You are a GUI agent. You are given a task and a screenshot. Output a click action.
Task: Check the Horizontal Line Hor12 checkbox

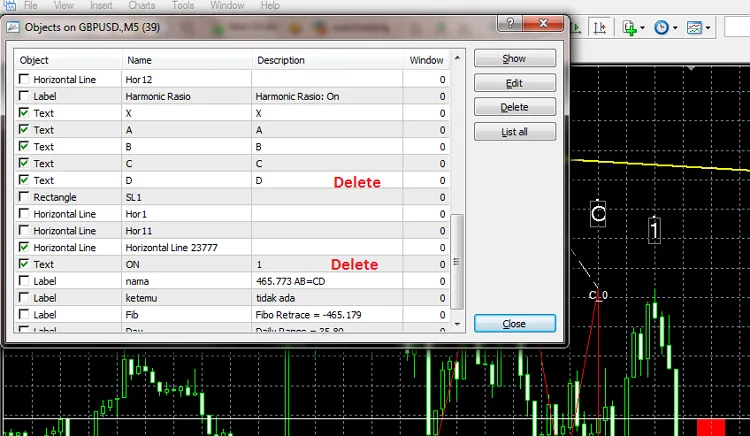26,78
